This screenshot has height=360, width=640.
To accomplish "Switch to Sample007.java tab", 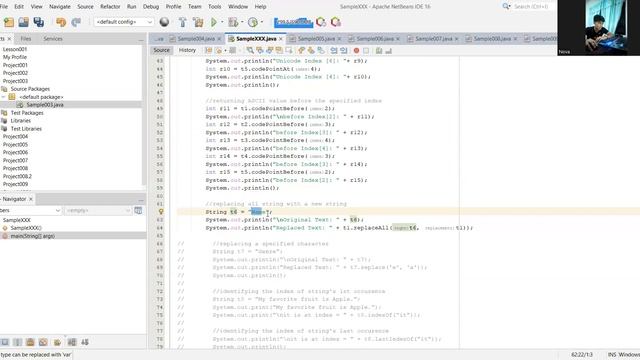I will click(433, 39).
